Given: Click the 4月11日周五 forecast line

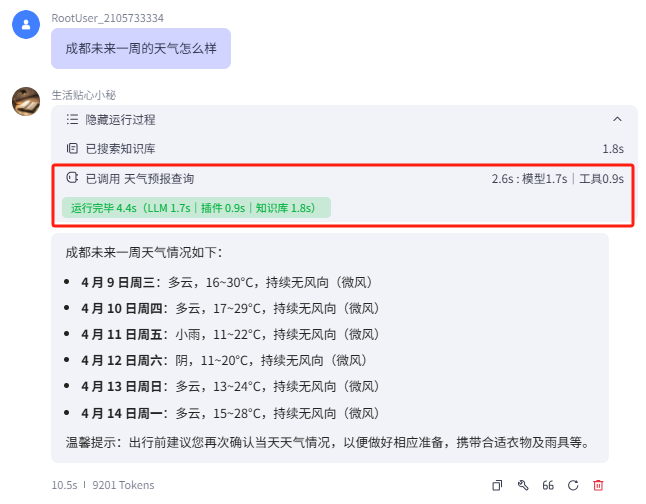Looking at the screenshot, I should point(230,334).
